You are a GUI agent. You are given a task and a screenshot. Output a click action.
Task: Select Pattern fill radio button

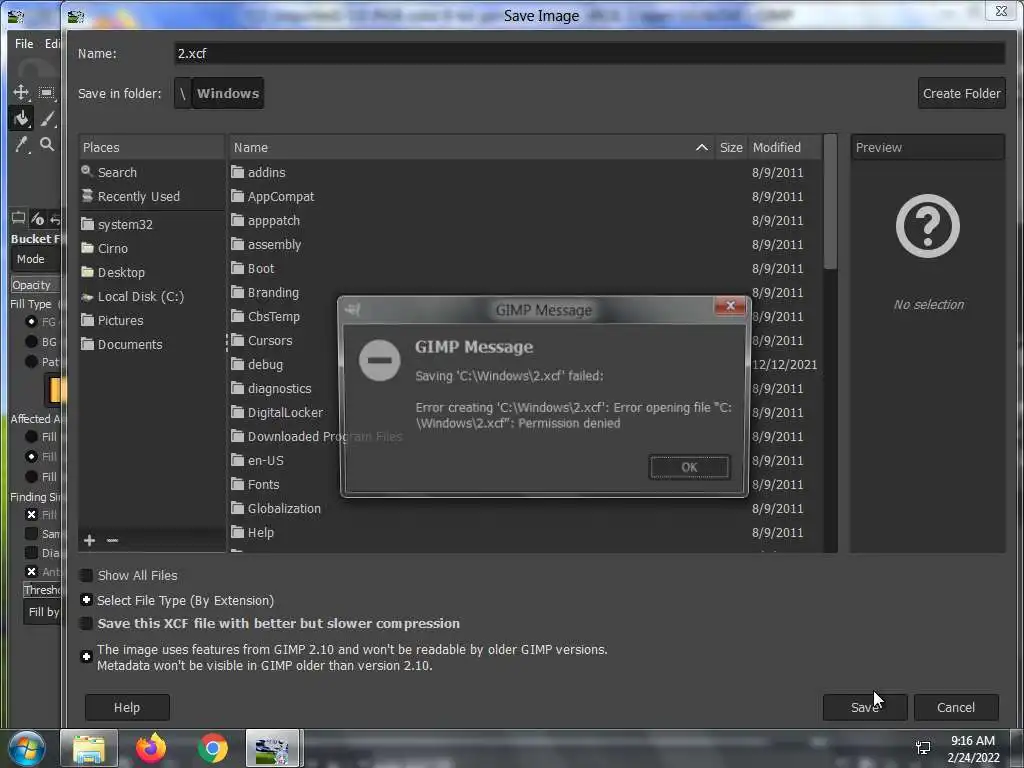[x=31, y=361]
